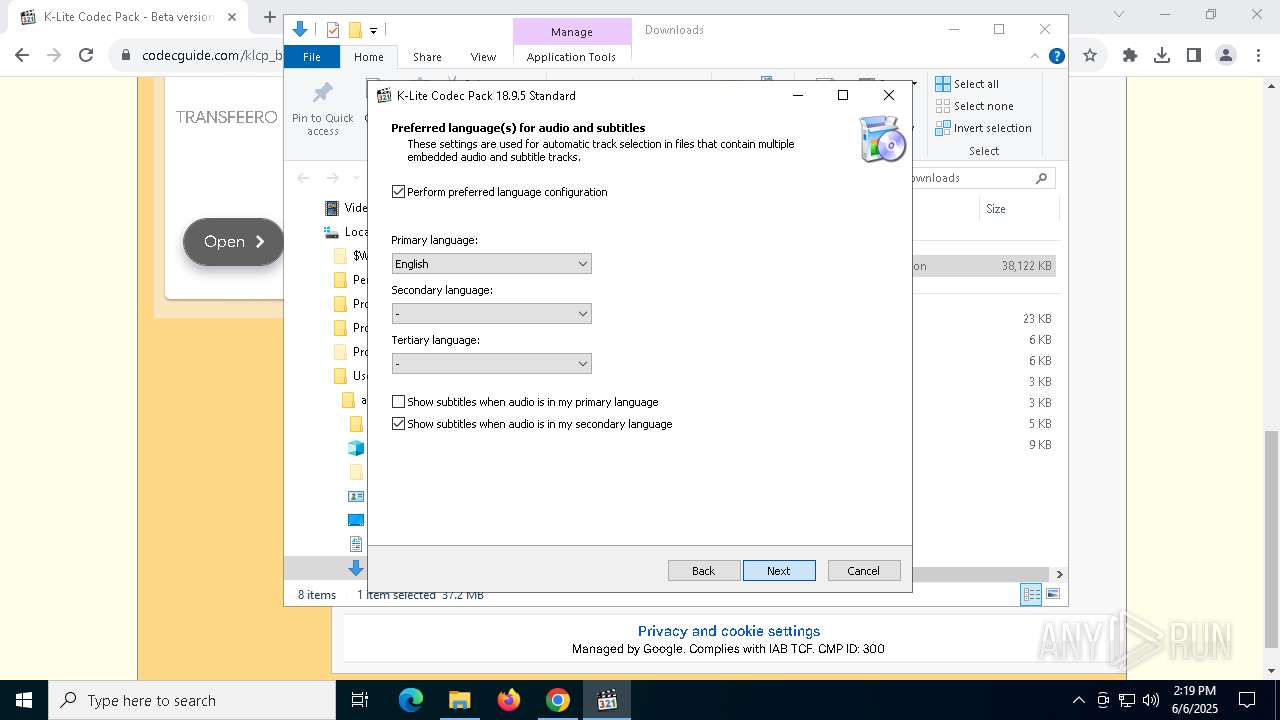Open Quick Access Toolbar dropdown arrow
Image resolution: width=1280 pixels, height=720 pixels.
[373, 31]
